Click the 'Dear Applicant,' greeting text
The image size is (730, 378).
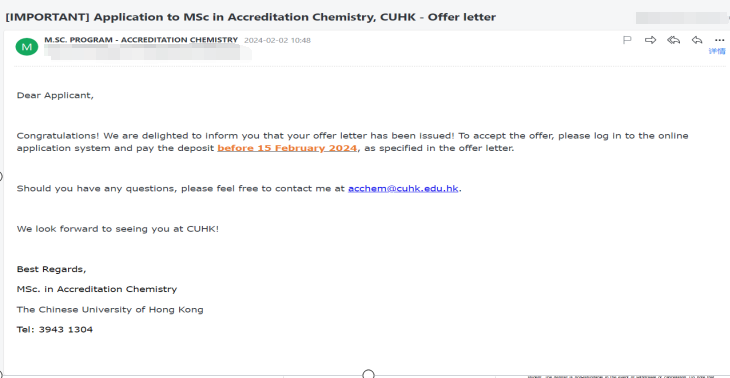[55, 95]
